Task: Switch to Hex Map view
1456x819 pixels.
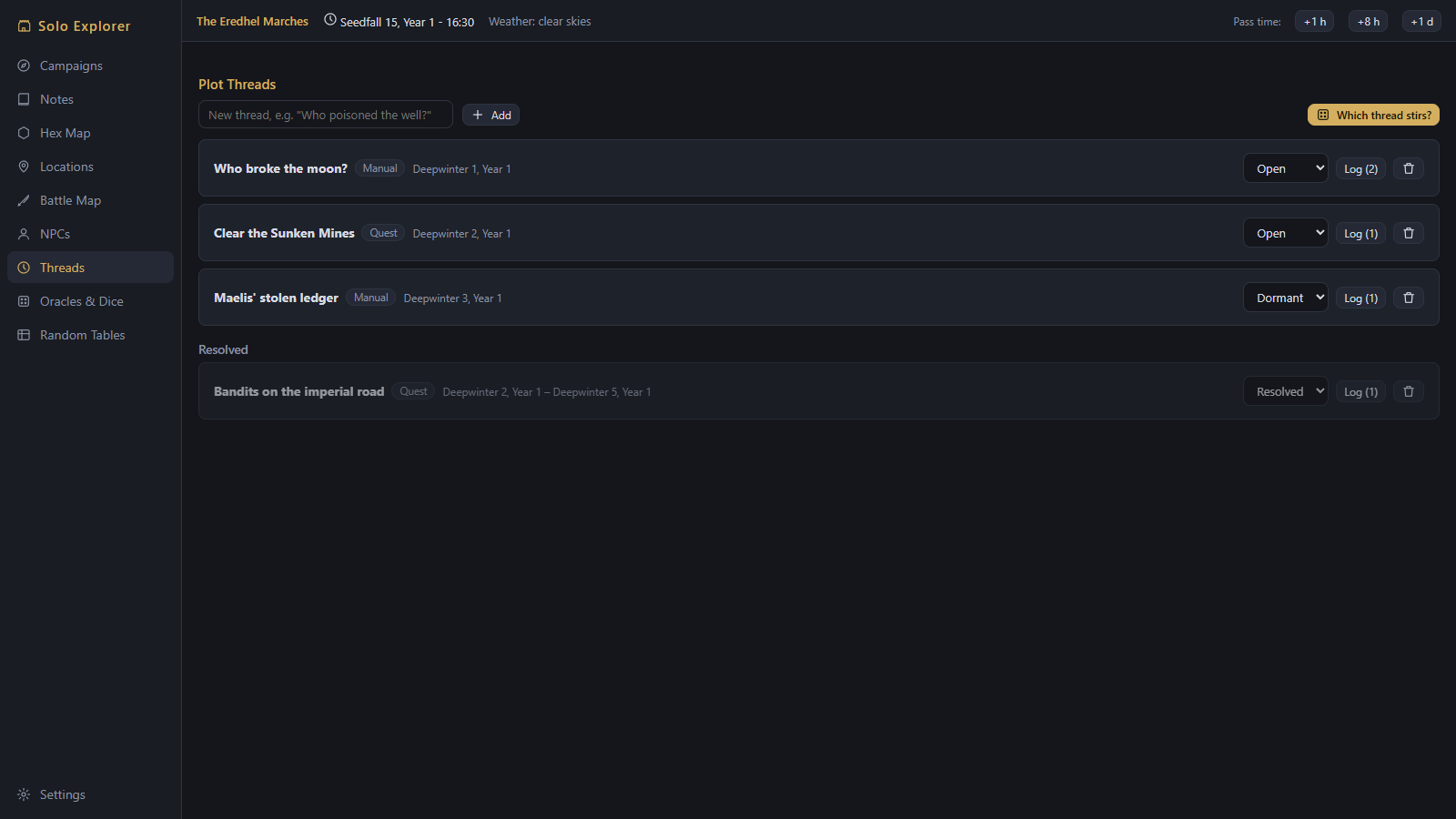Action: point(90,133)
